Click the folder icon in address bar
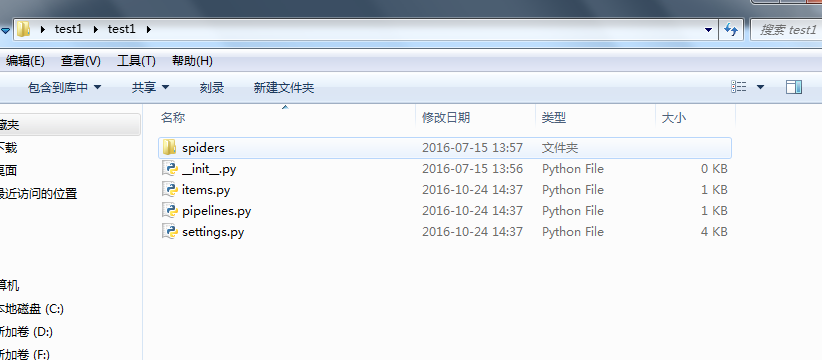 (23, 29)
